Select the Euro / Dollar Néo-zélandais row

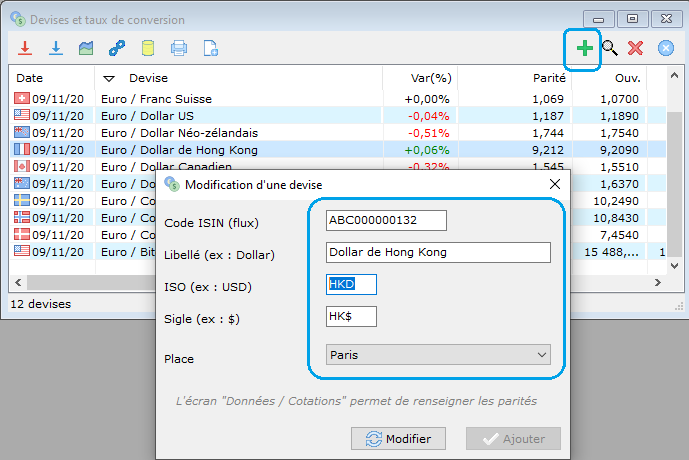coord(337,133)
